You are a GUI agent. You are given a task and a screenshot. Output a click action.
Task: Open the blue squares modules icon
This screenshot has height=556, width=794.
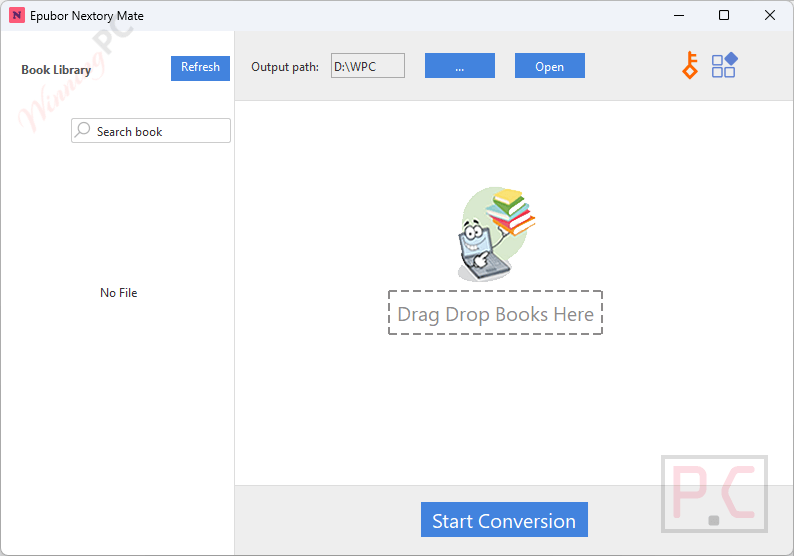(725, 65)
